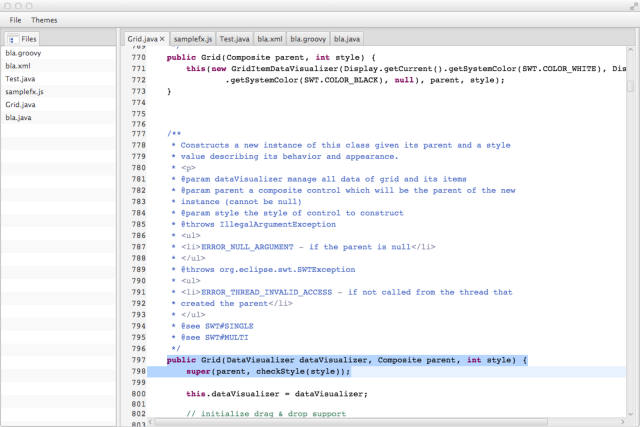Open bla.groovy in the file list

(x=58, y=53)
